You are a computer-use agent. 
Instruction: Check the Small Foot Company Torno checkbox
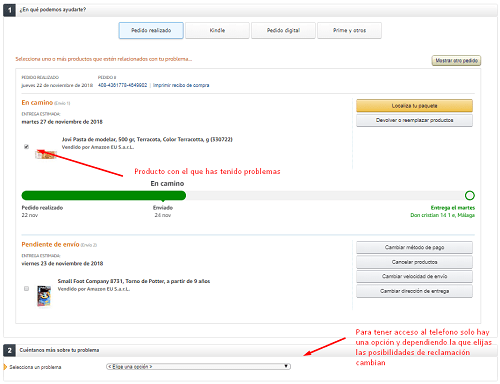[26, 288]
